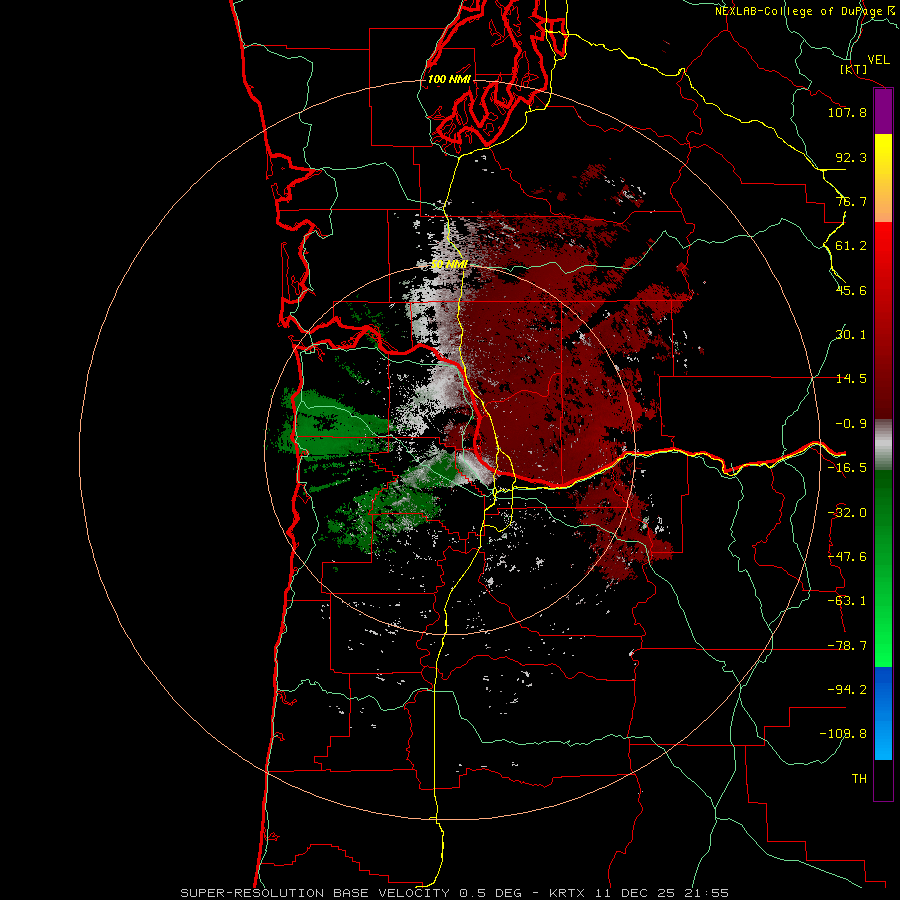Pick the gray near-zero segment of color bar
The height and width of the screenshot is (900, 900).
883,445
